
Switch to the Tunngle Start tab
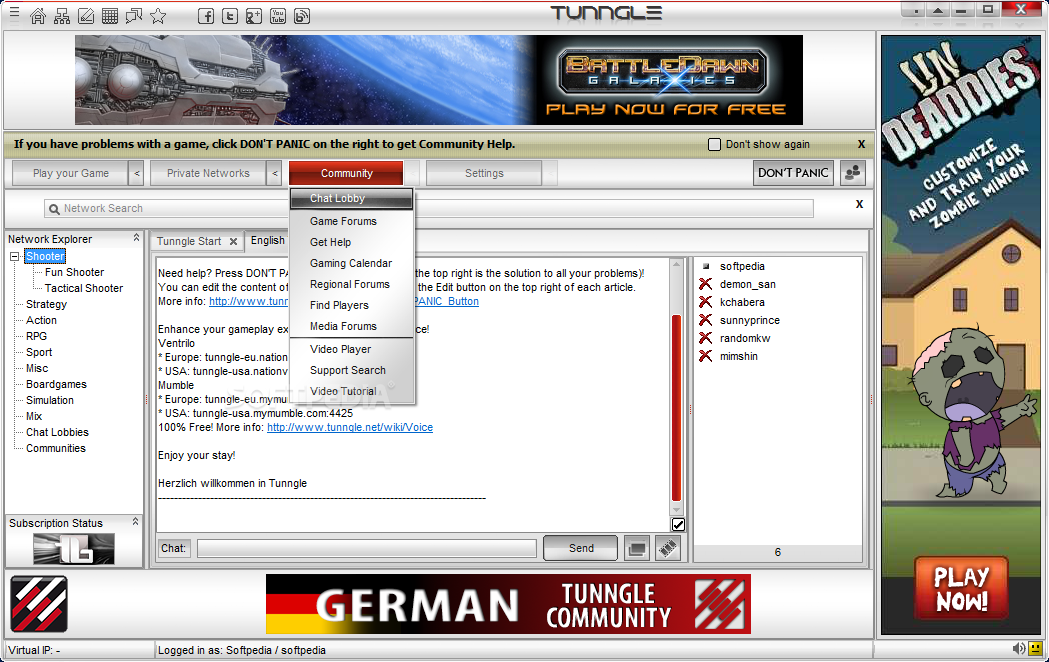pyautogui.click(x=189, y=241)
